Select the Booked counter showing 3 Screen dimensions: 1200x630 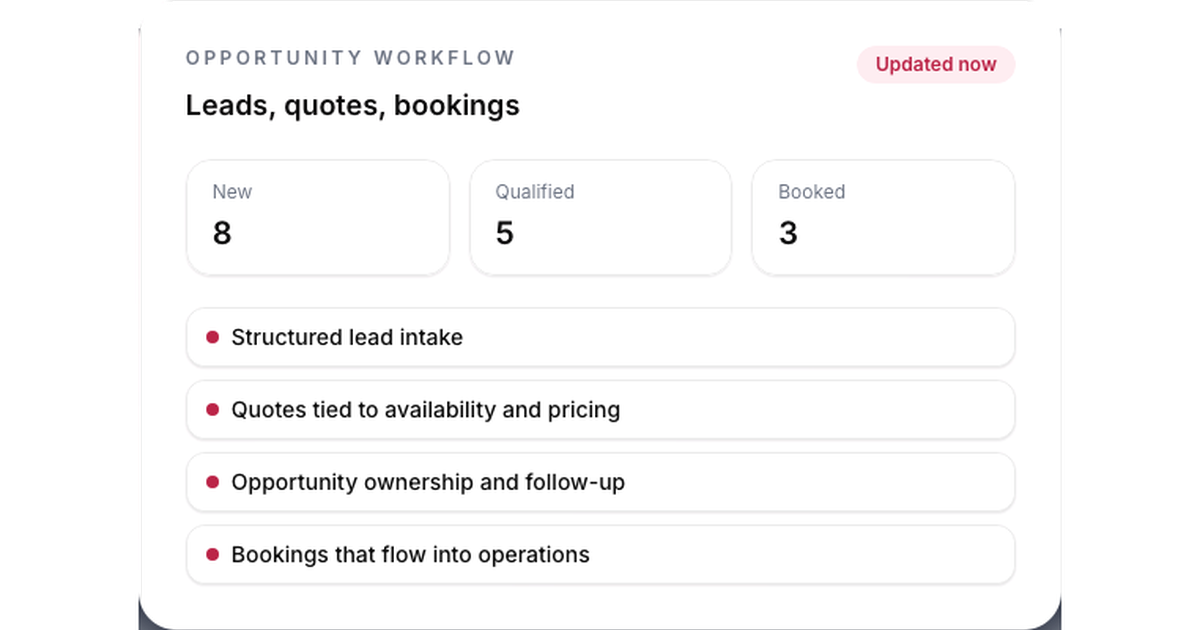pyautogui.click(x=883, y=217)
